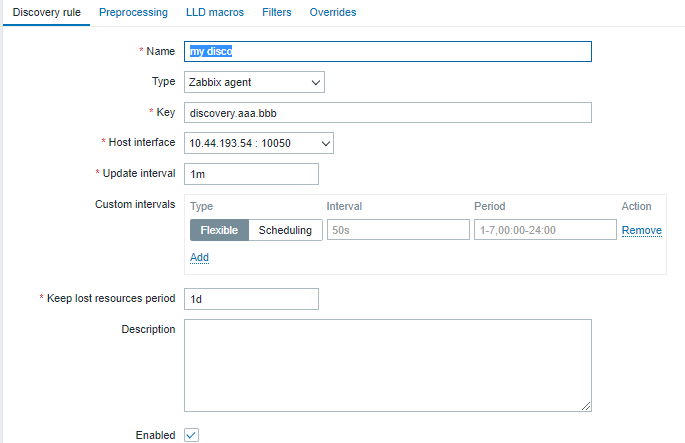Switch custom interval type to Scheduling
Image resolution: width=685 pixels, height=443 pixels.
(285, 230)
